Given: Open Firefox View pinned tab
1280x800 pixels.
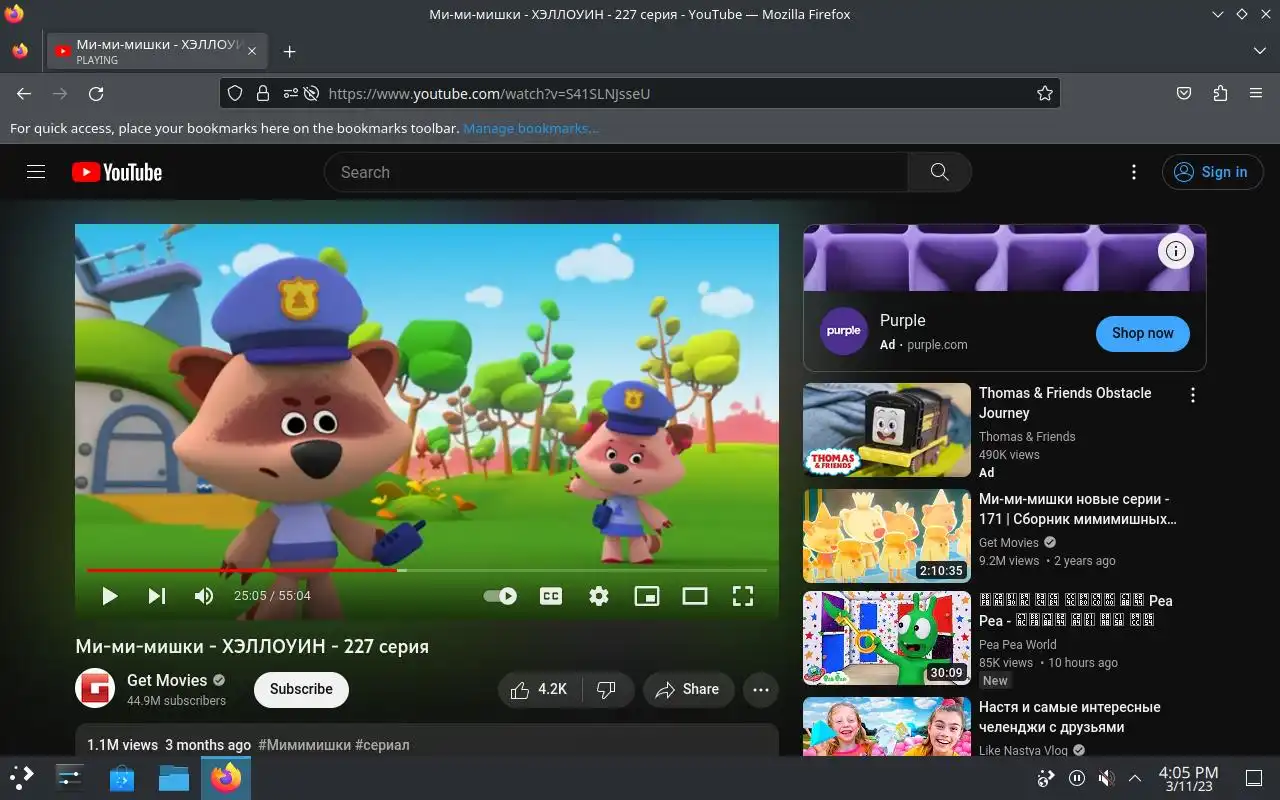Looking at the screenshot, I should (20, 51).
